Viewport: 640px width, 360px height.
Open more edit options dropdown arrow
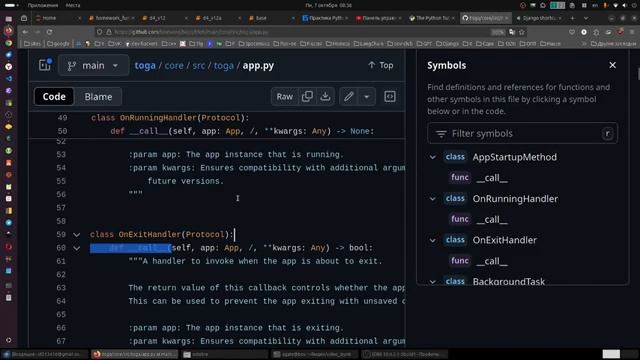[367, 97]
